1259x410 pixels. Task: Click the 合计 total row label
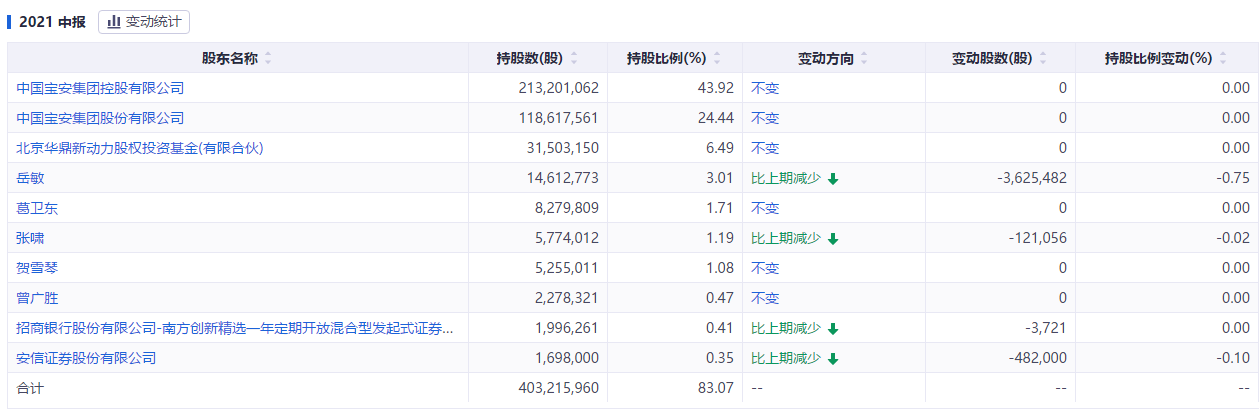click(x=30, y=388)
